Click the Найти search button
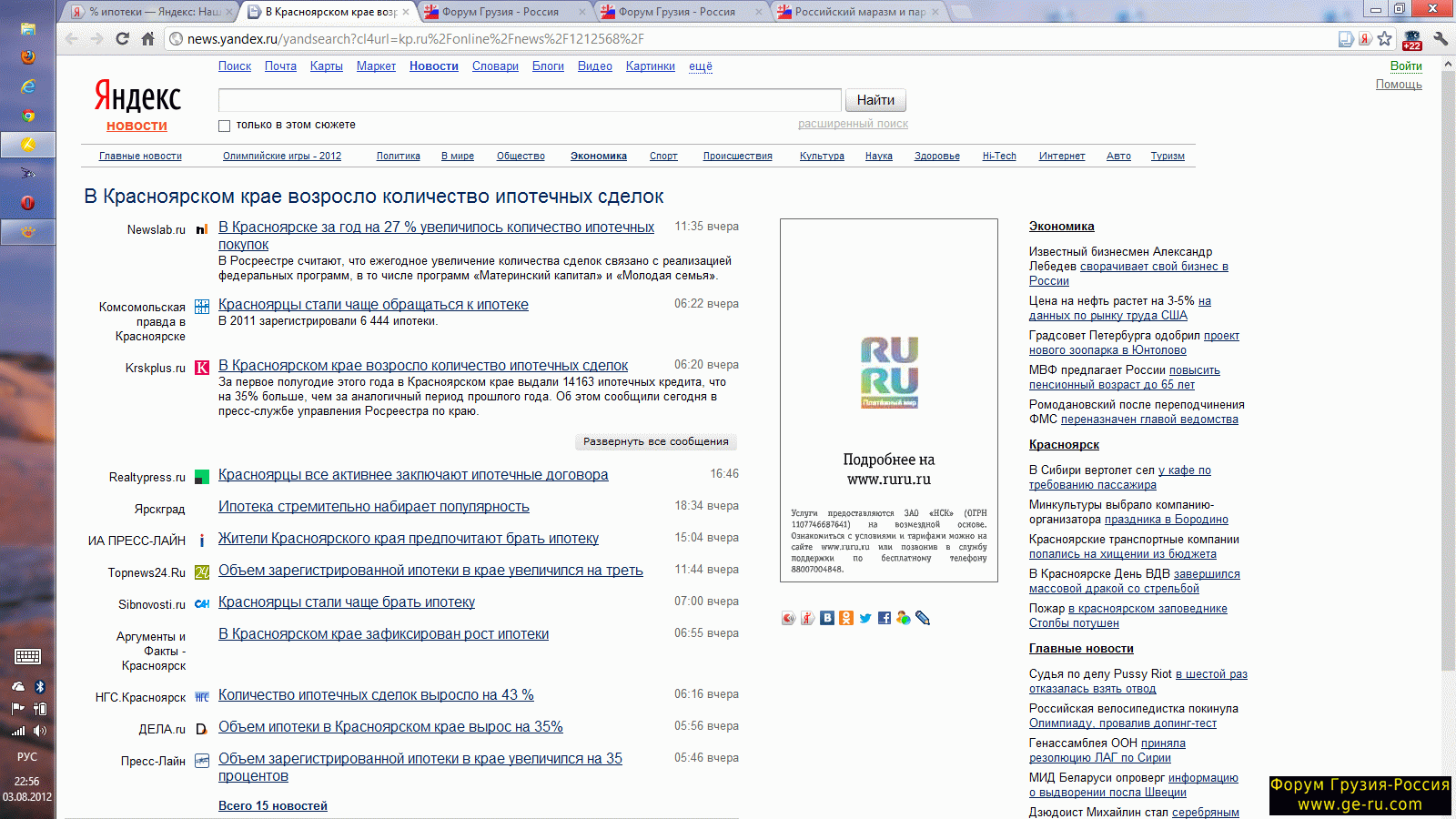 click(875, 100)
